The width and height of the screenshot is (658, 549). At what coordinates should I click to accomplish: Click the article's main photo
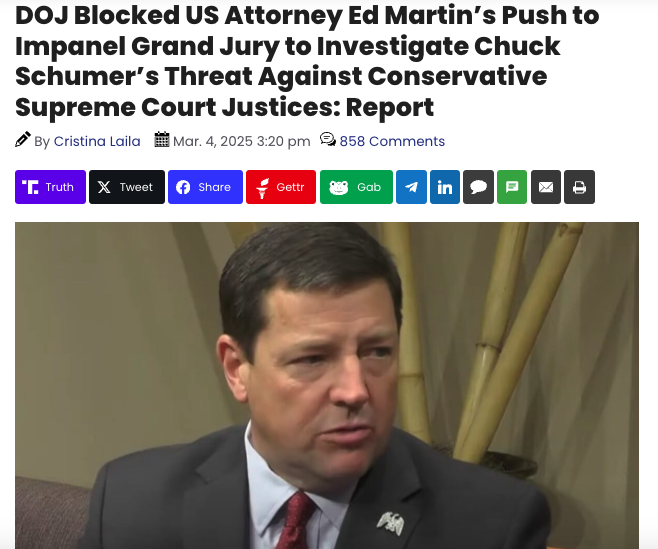click(x=327, y=385)
